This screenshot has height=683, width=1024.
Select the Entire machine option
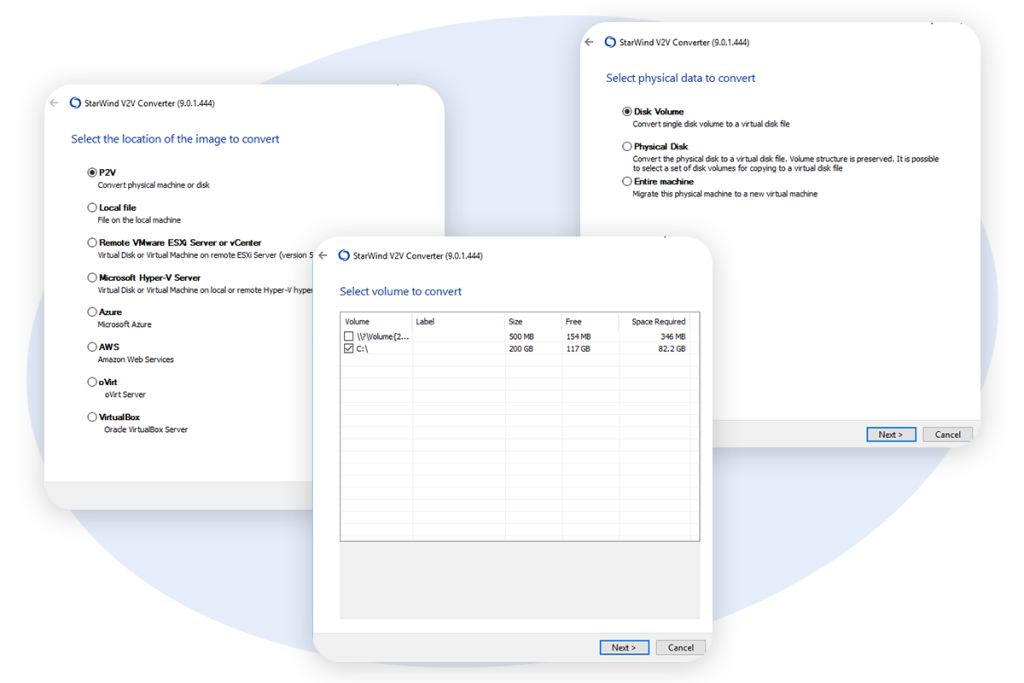(x=627, y=182)
